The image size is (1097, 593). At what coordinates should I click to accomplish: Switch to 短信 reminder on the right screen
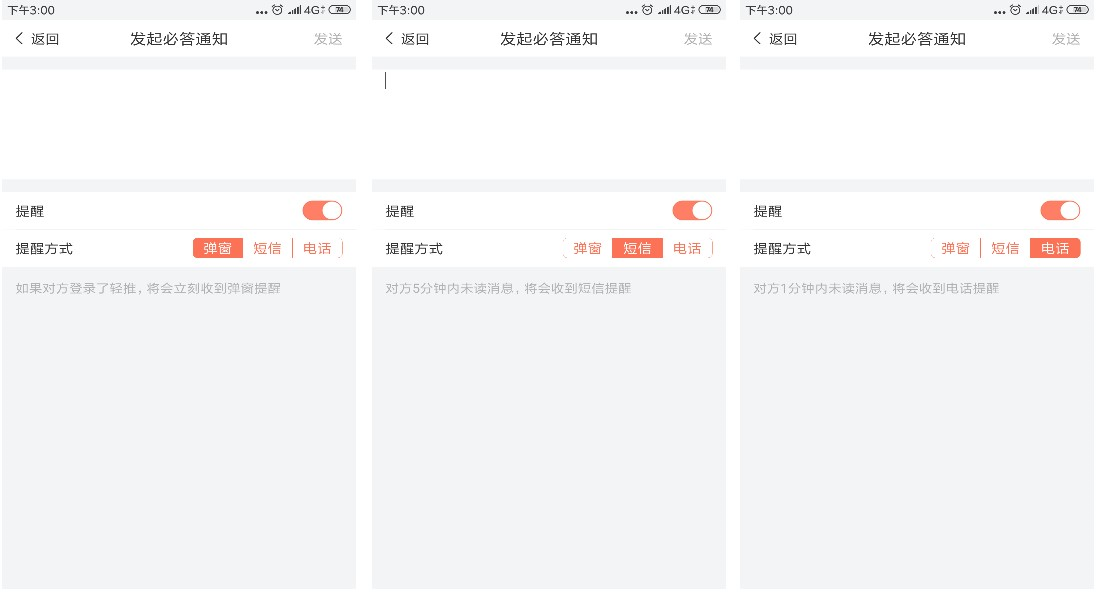coord(1005,249)
